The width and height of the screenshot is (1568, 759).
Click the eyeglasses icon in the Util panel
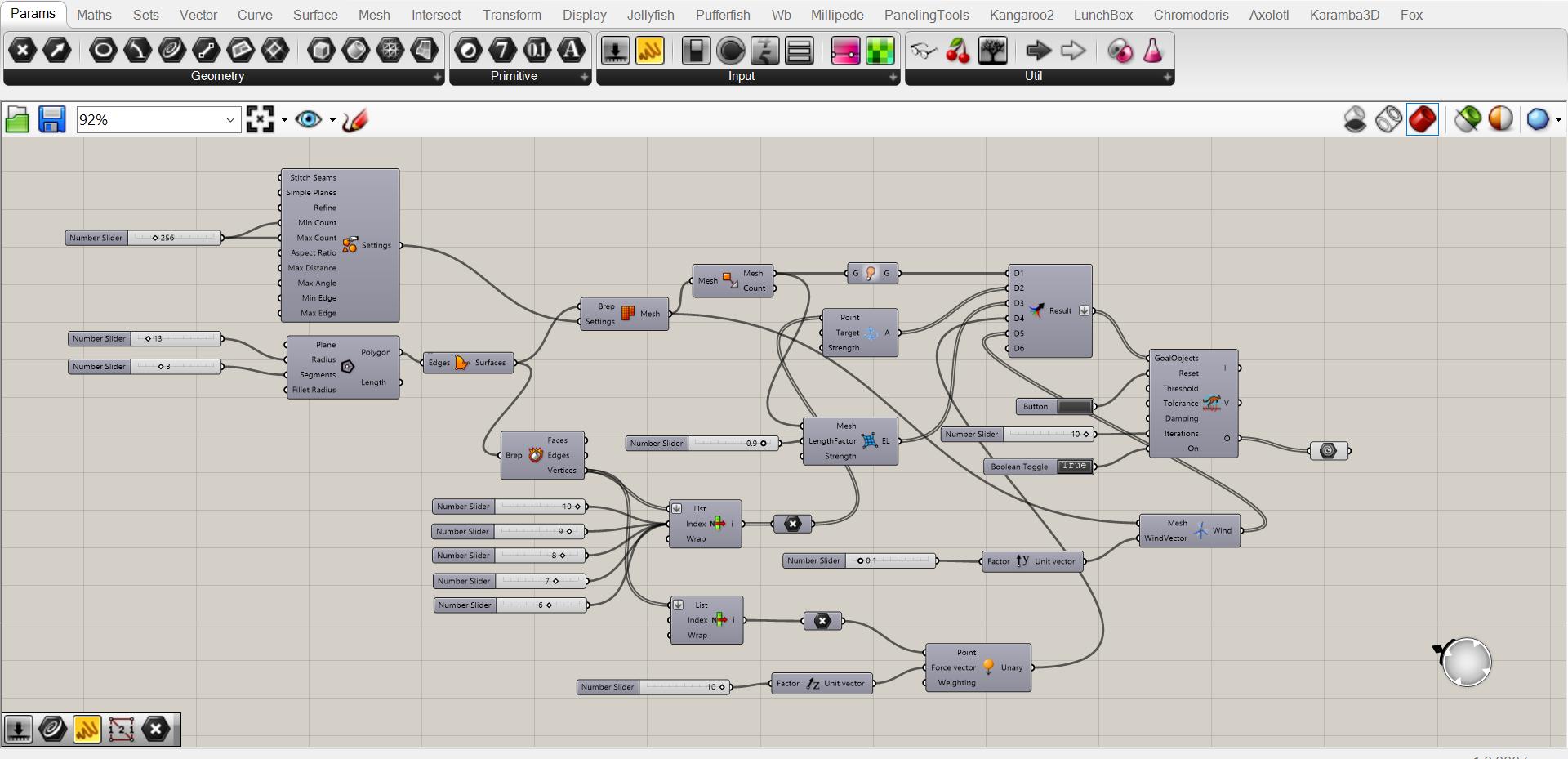(x=924, y=51)
